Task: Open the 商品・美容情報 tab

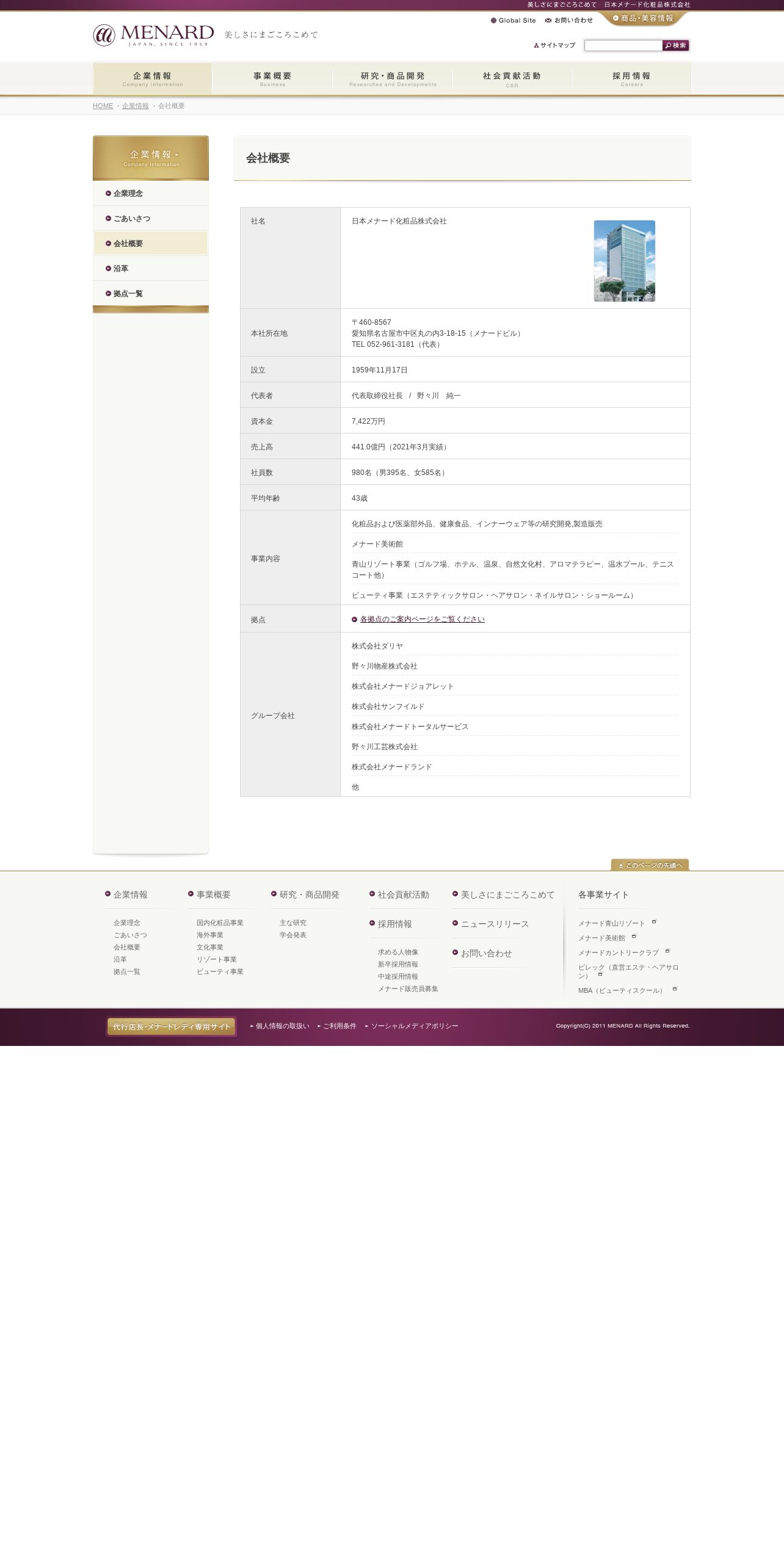Action: point(643,18)
